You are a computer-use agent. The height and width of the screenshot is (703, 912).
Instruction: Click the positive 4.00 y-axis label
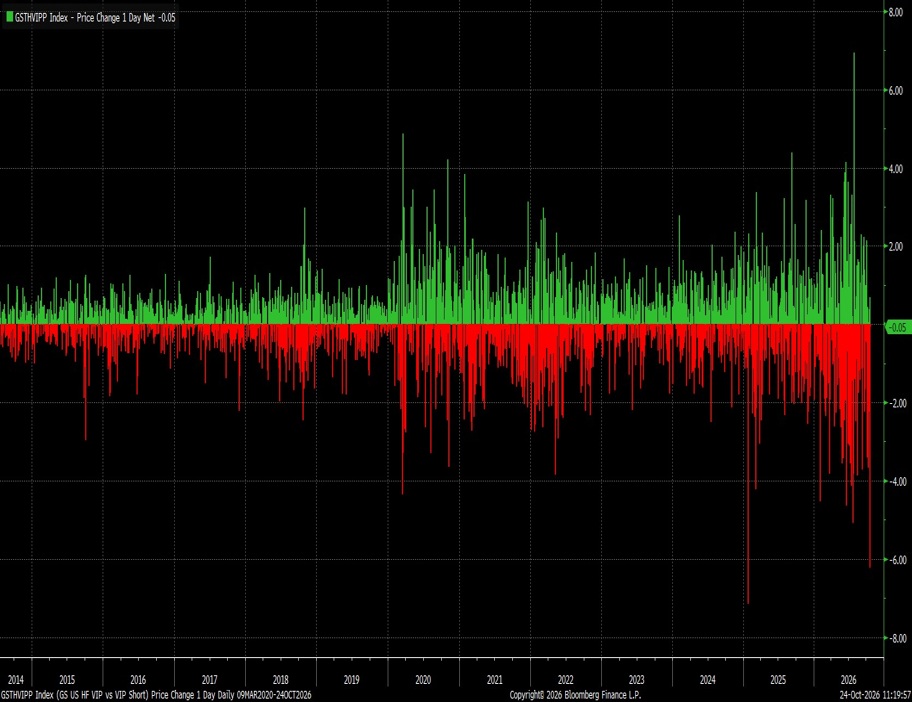895,169
